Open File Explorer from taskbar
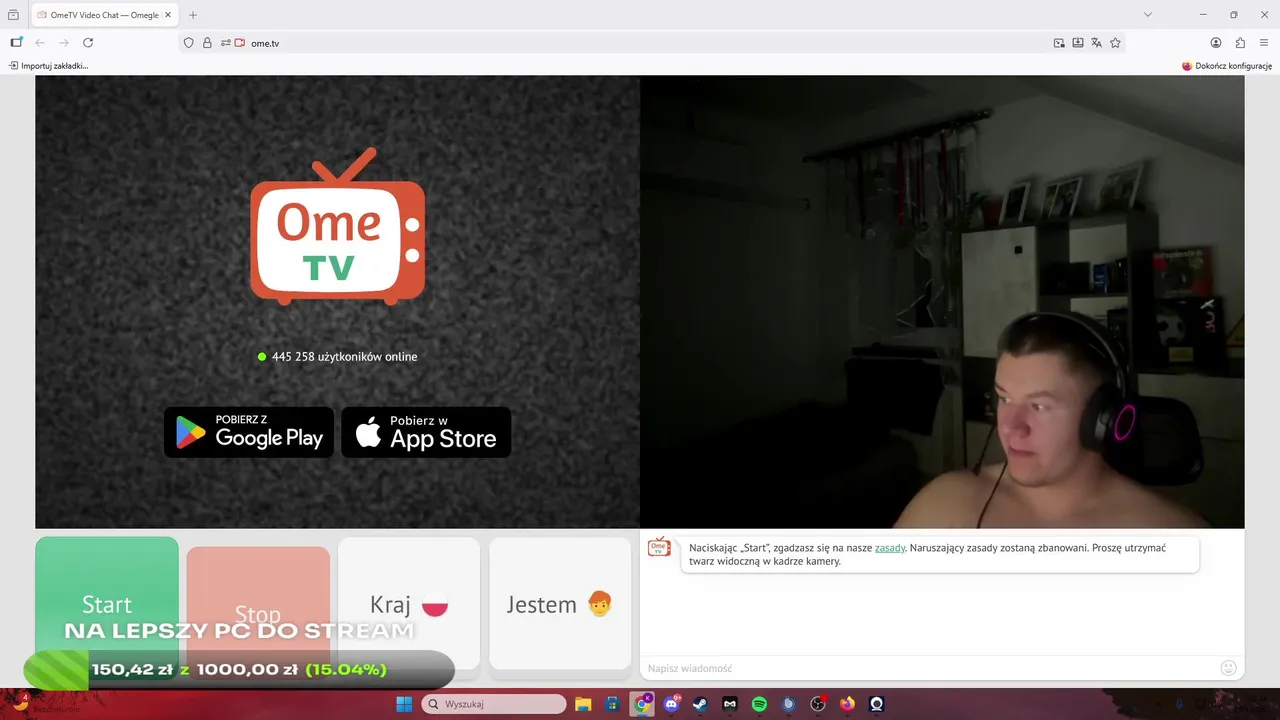The image size is (1280, 720). coord(583,704)
